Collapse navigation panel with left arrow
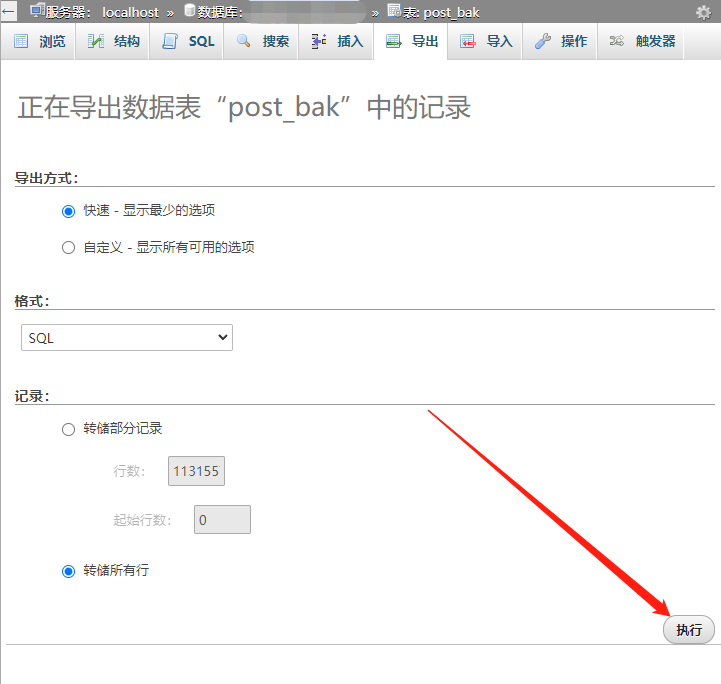The image size is (721, 684). (8, 12)
